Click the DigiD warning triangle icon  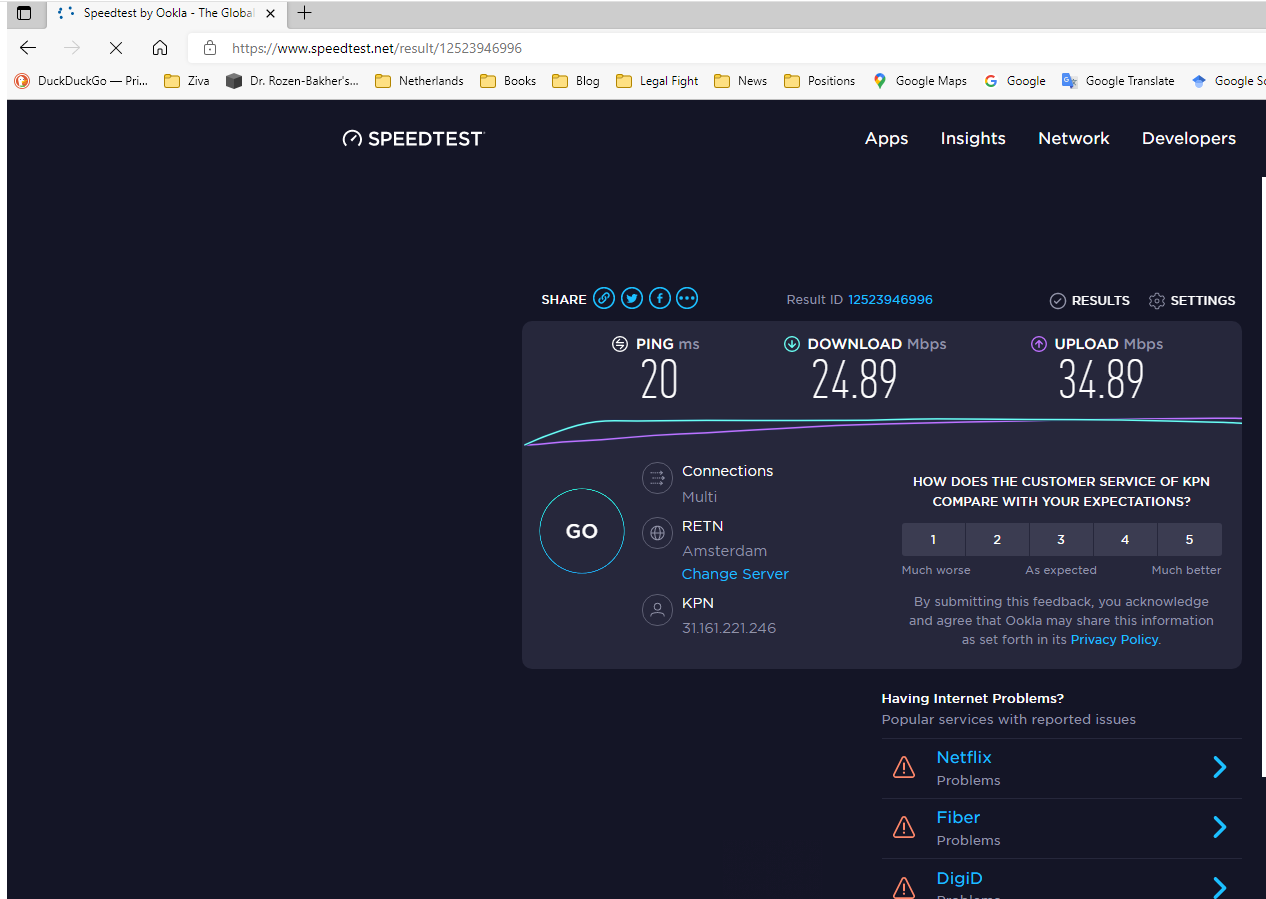click(904, 887)
